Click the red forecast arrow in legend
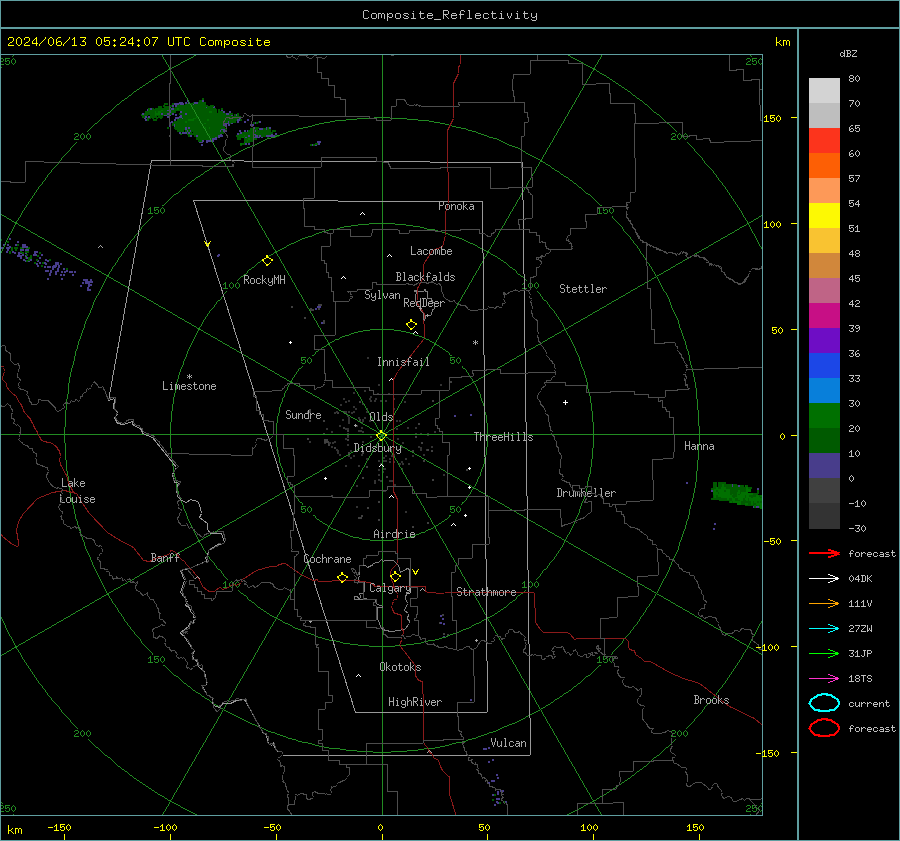900x841 pixels. tap(824, 553)
